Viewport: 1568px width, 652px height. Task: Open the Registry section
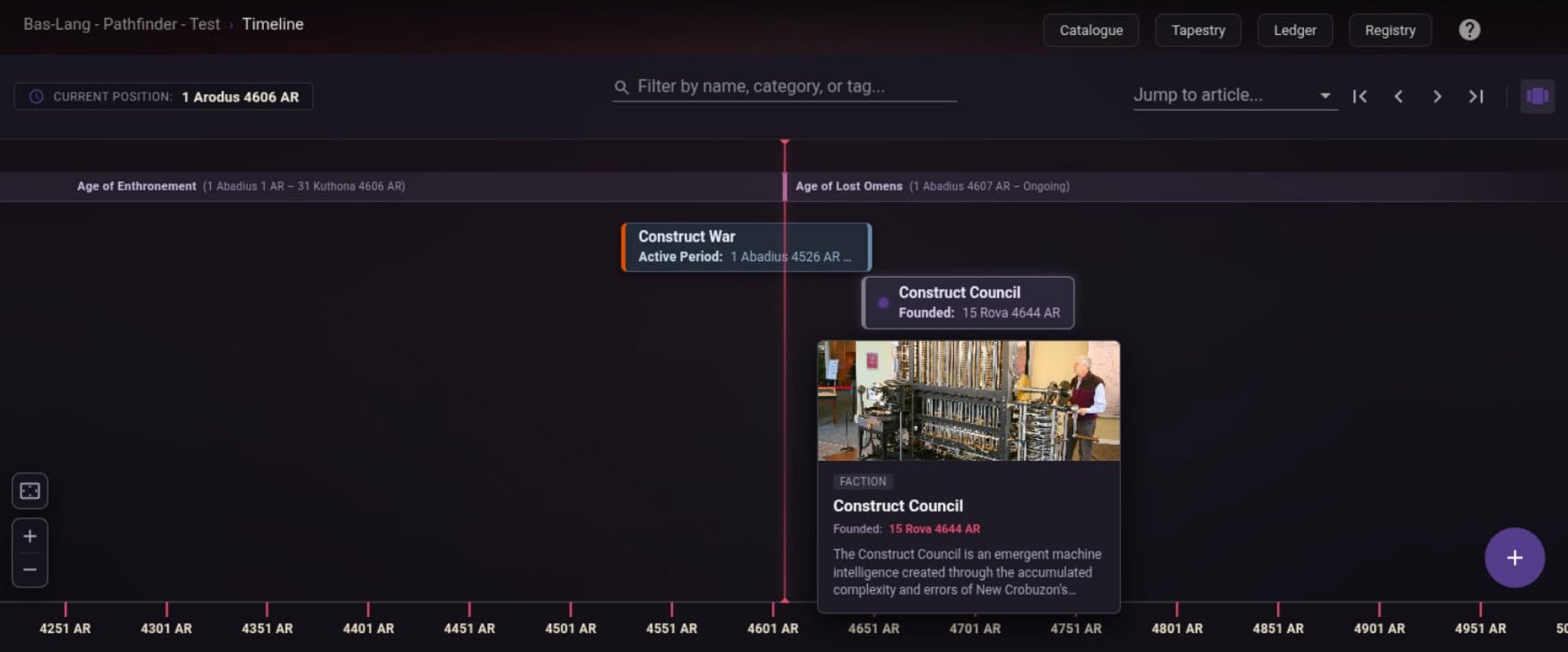tap(1390, 30)
